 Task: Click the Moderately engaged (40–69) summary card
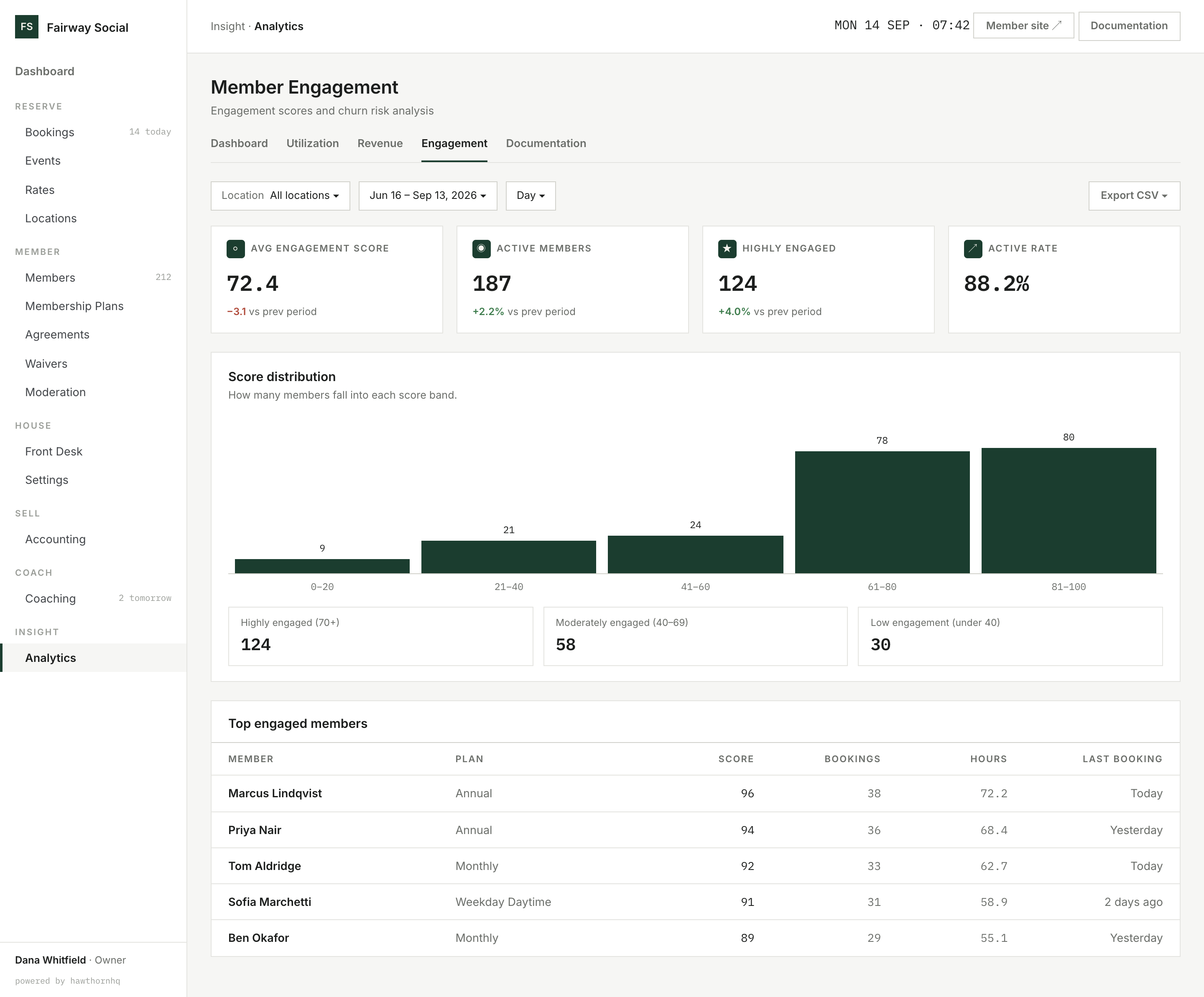pyautogui.click(x=696, y=636)
